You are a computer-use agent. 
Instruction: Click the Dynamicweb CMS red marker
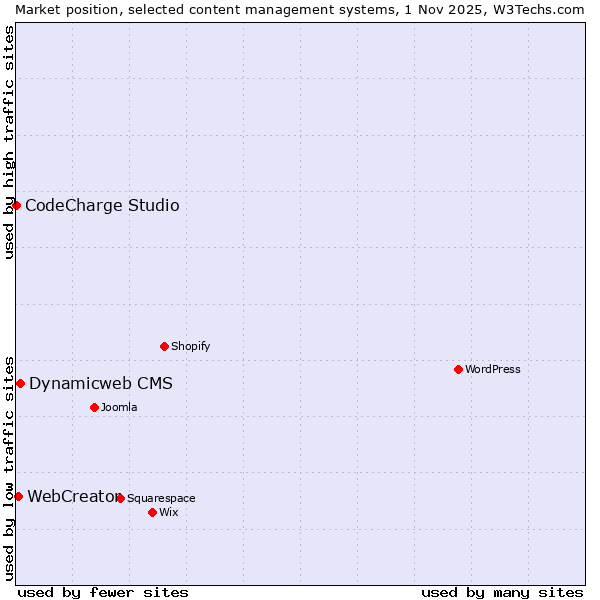point(20,383)
